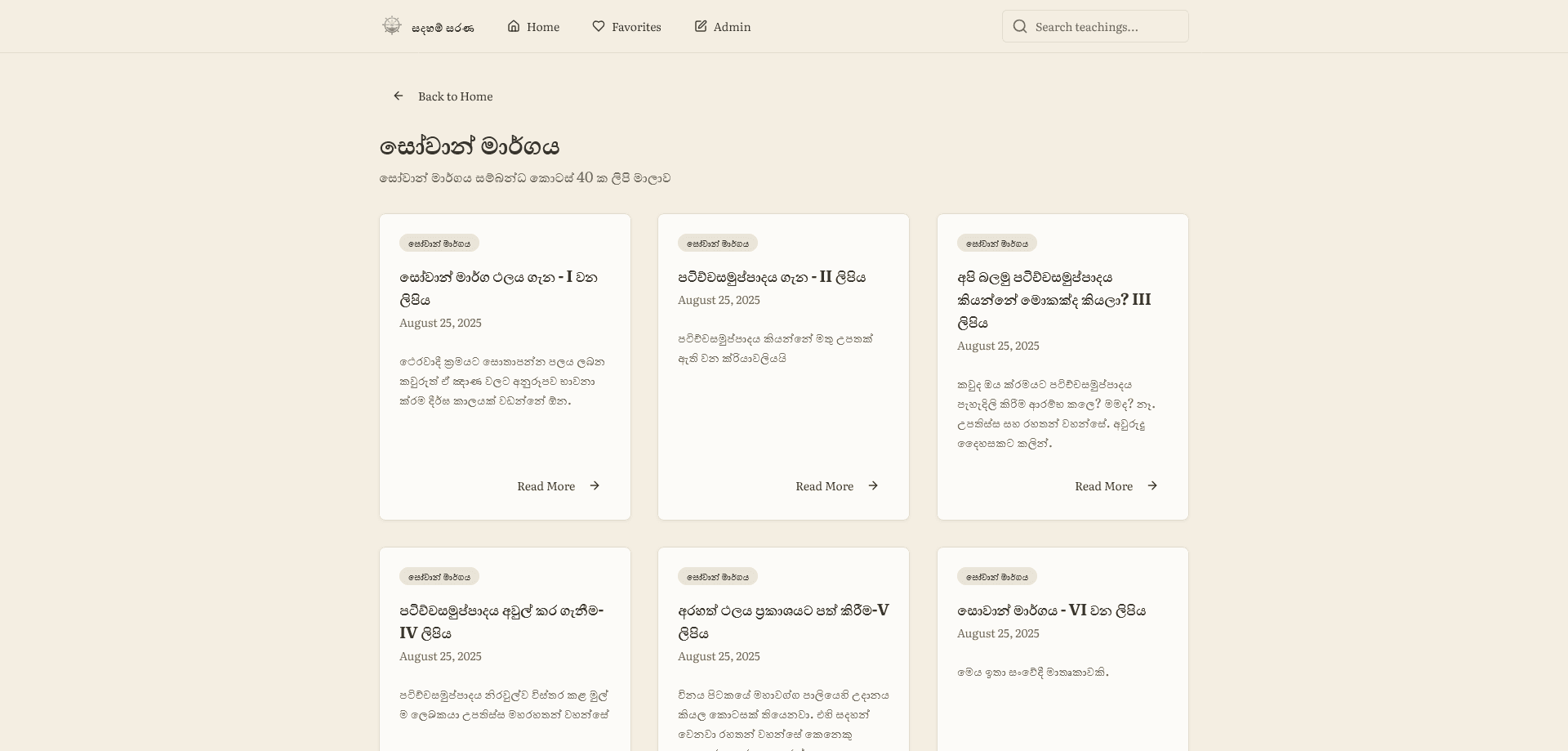Image resolution: width=1568 pixels, height=751 pixels.
Task: Click the dharma wheel site logo
Action: 392,25
